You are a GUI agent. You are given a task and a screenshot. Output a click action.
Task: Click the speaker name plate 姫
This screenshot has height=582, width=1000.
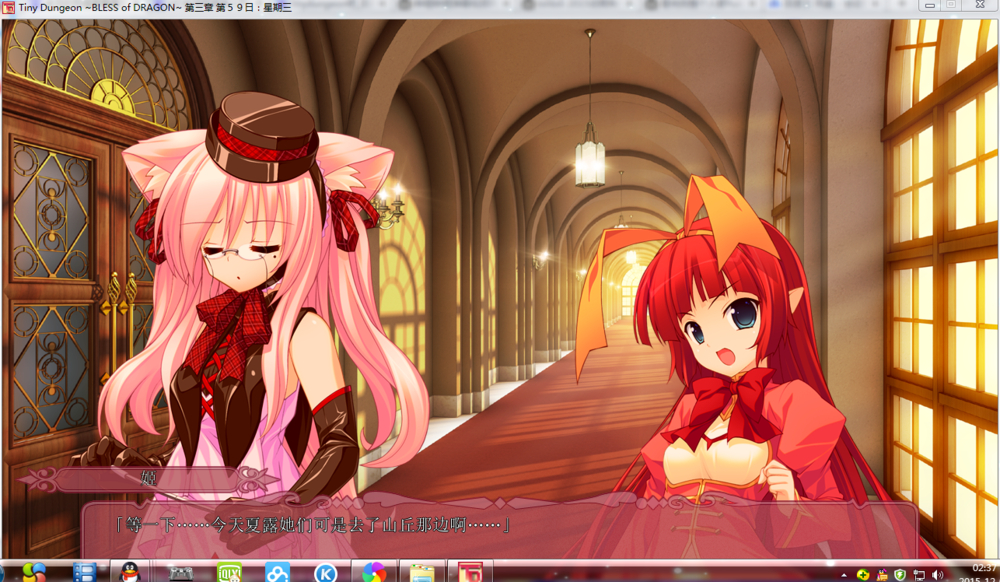(x=148, y=479)
